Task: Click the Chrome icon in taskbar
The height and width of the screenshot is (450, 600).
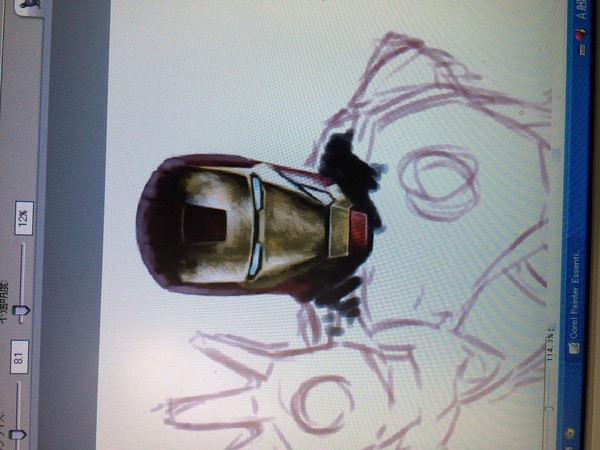Action: tap(570, 433)
